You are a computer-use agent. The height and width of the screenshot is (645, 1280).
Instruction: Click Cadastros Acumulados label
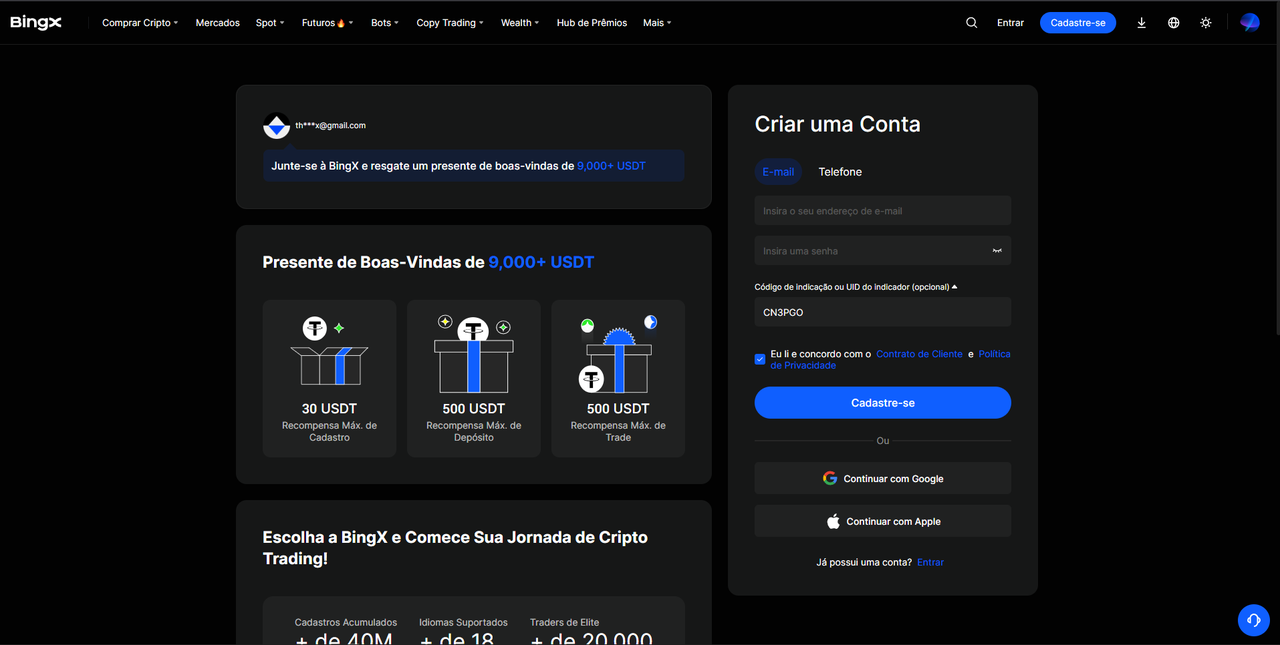click(x=346, y=622)
